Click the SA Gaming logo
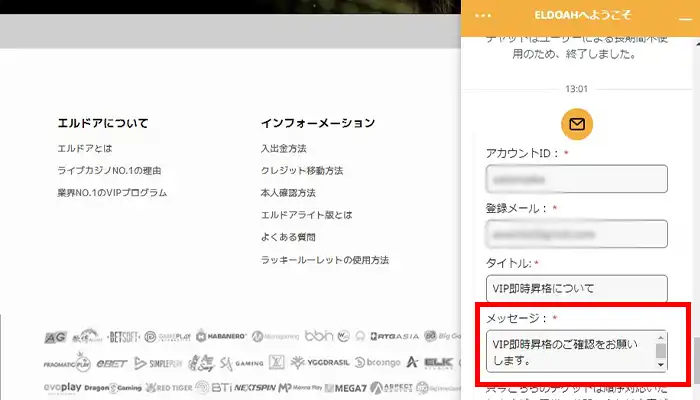 coord(241,363)
